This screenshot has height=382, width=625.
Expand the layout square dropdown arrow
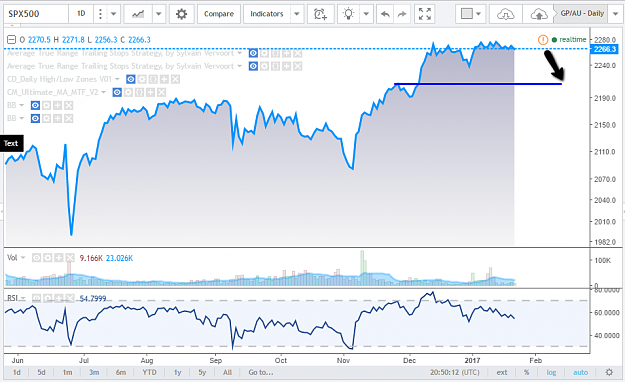pos(478,14)
